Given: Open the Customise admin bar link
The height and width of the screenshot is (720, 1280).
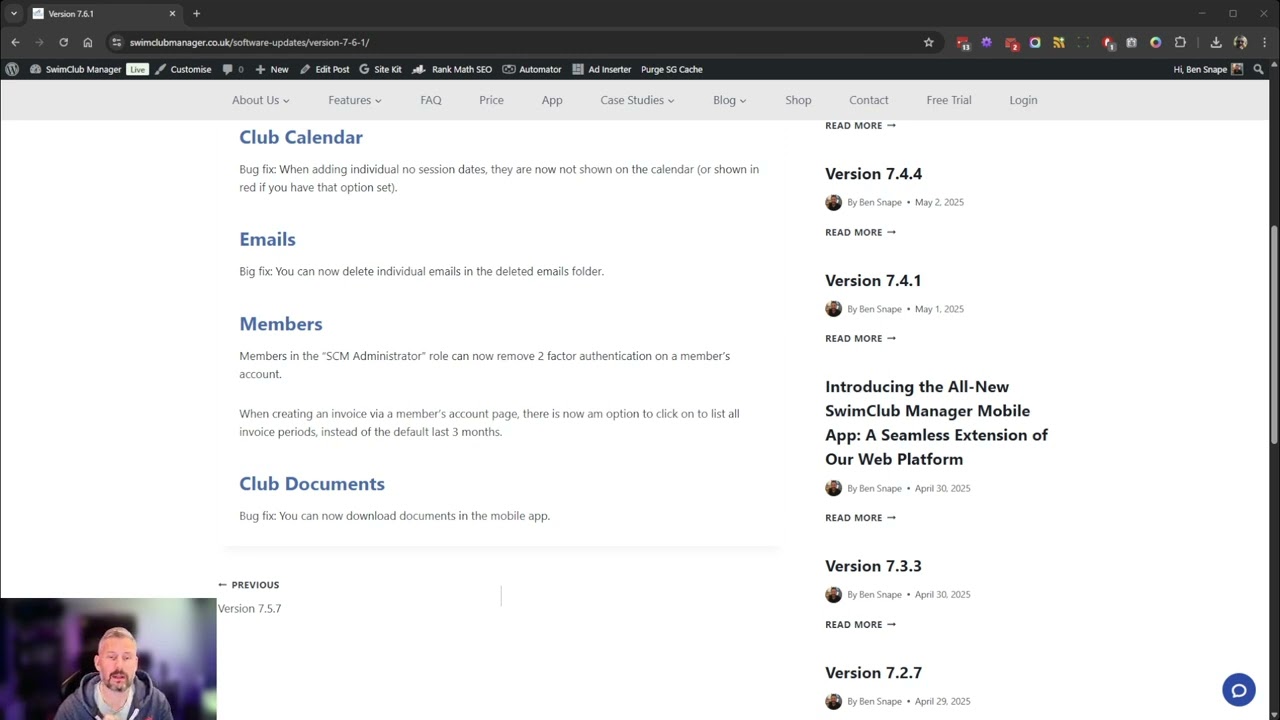Looking at the screenshot, I should pyautogui.click(x=183, y=69).
